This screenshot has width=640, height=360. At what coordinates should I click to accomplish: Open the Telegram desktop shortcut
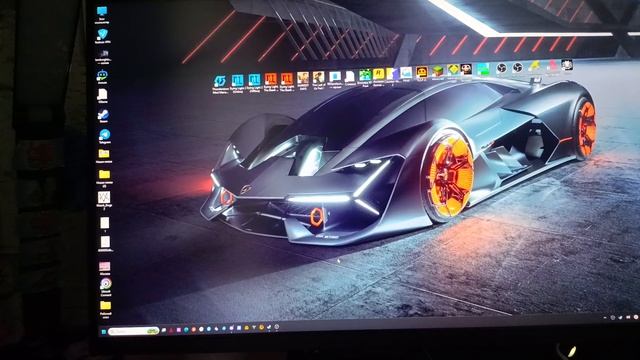104,134
